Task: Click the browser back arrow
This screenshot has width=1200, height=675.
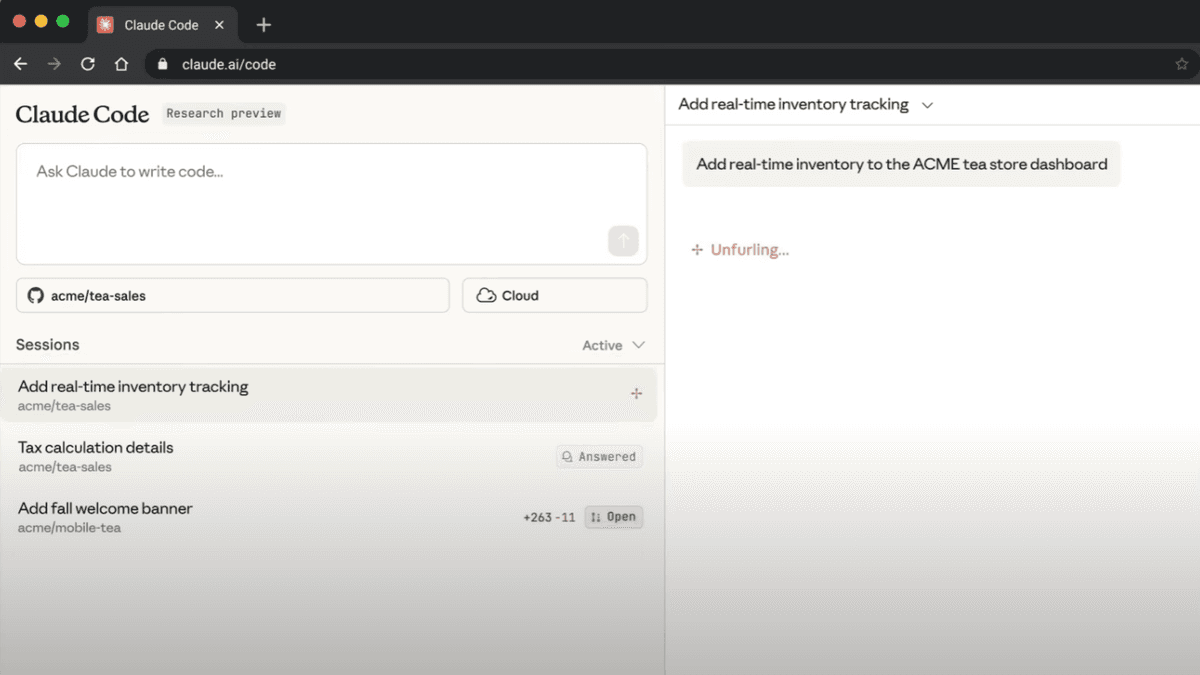Action: click(x=20, y=64)
